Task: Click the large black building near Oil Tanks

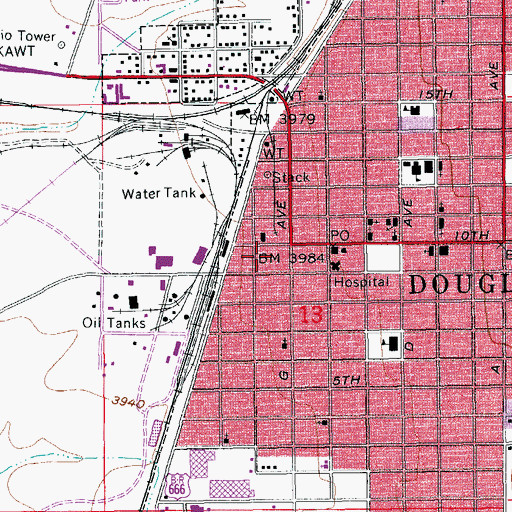Action: click(x=134, y=302)
